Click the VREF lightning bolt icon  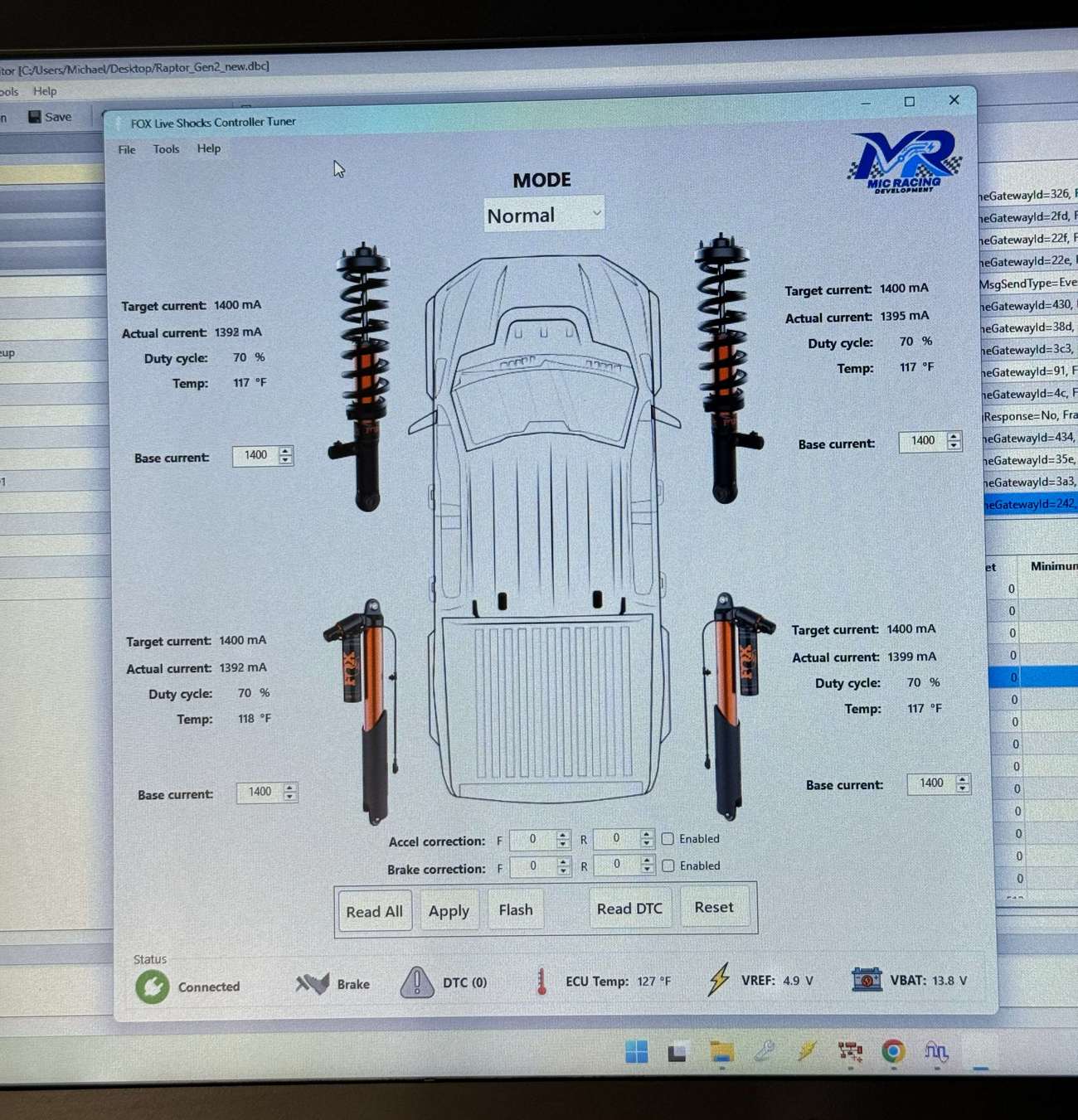(719, 979)
